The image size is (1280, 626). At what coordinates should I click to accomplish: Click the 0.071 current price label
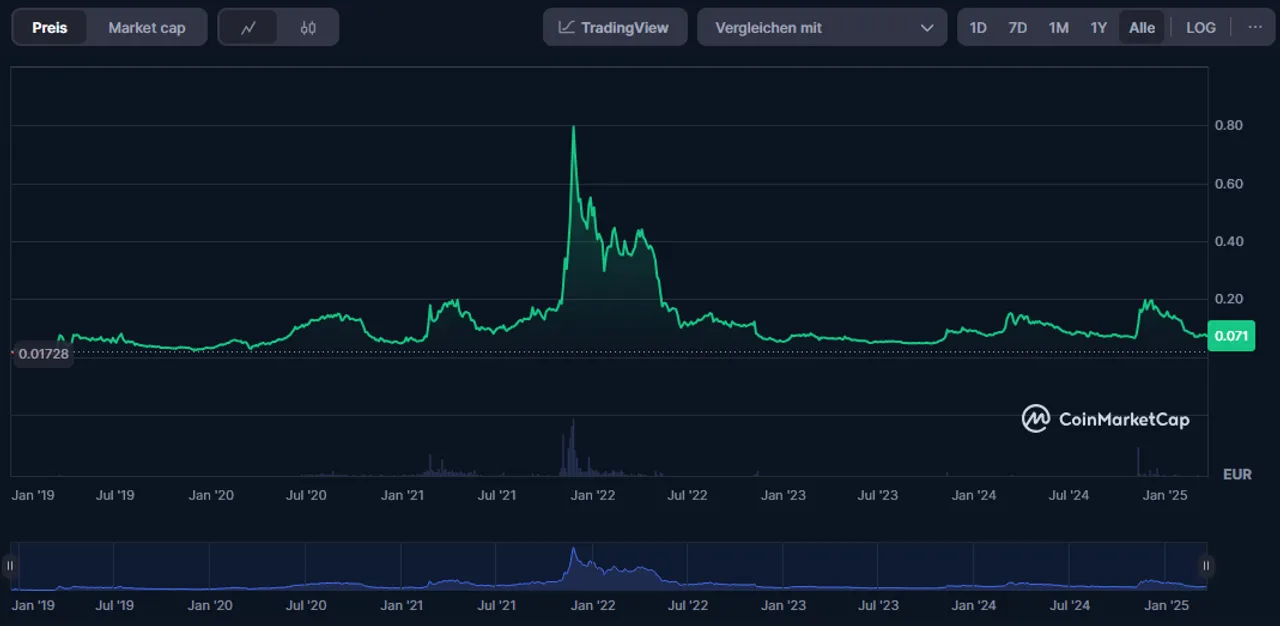(x=1230, y=336)
